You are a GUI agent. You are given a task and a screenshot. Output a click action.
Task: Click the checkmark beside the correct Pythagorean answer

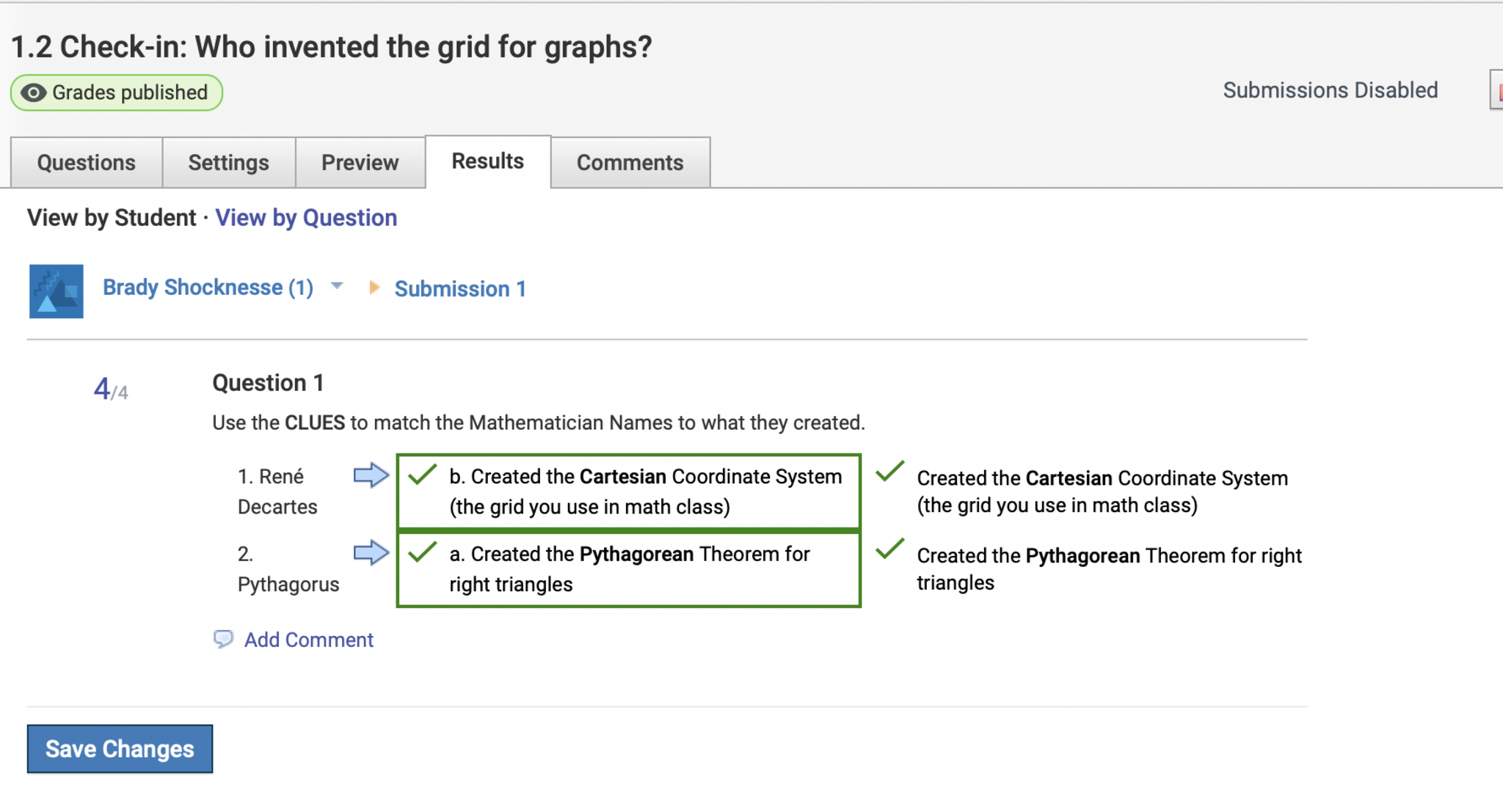[x=889, y=549]
